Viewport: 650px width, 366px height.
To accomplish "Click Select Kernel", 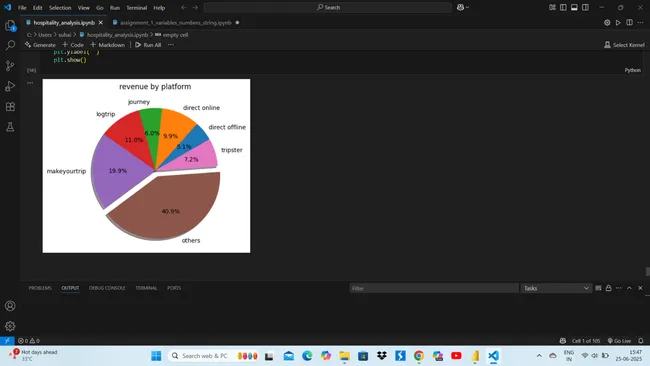I will [x=624, y=45].
